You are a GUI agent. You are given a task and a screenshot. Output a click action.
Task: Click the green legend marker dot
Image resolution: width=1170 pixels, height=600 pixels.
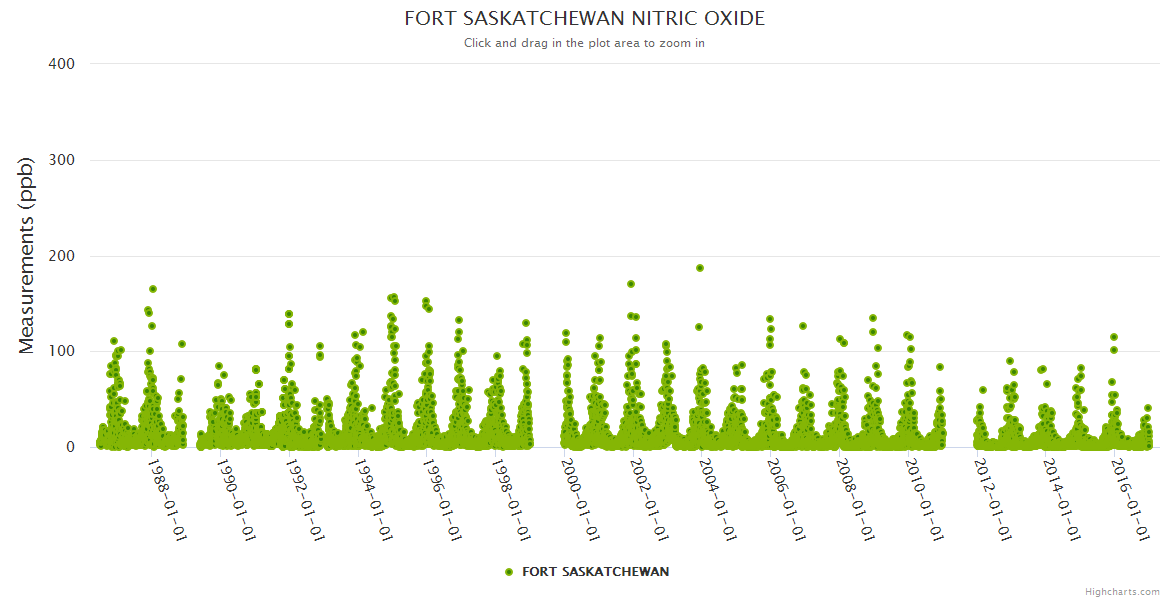tap(509, 572)
